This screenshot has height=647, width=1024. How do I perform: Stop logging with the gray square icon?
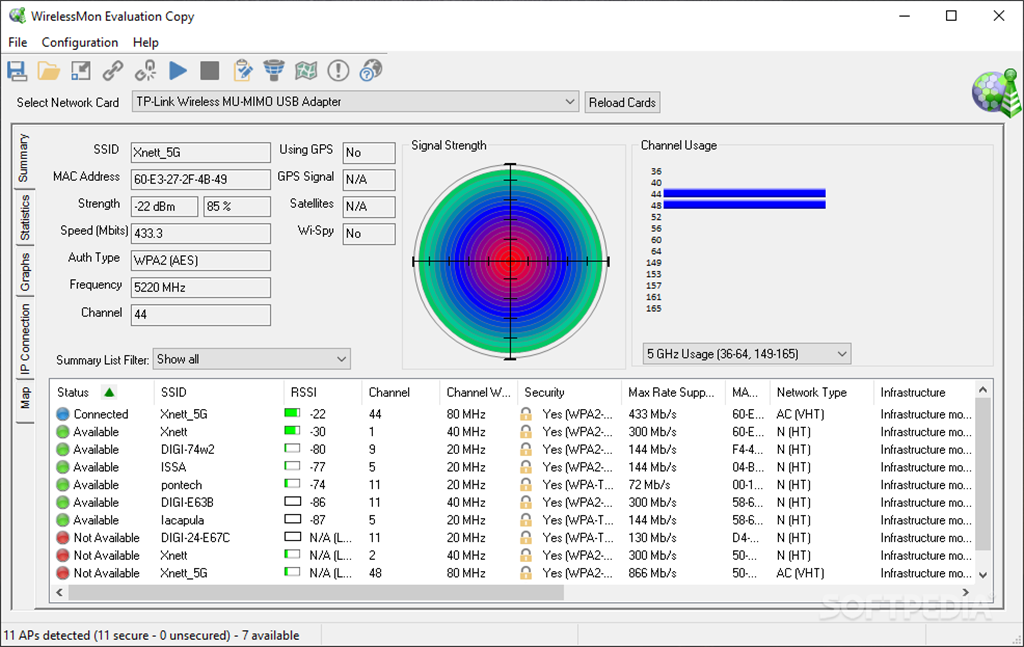point(210,71)
